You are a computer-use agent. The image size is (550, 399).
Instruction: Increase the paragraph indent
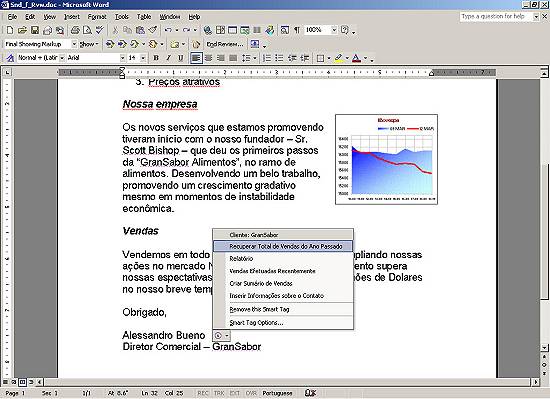click(305, 58)
